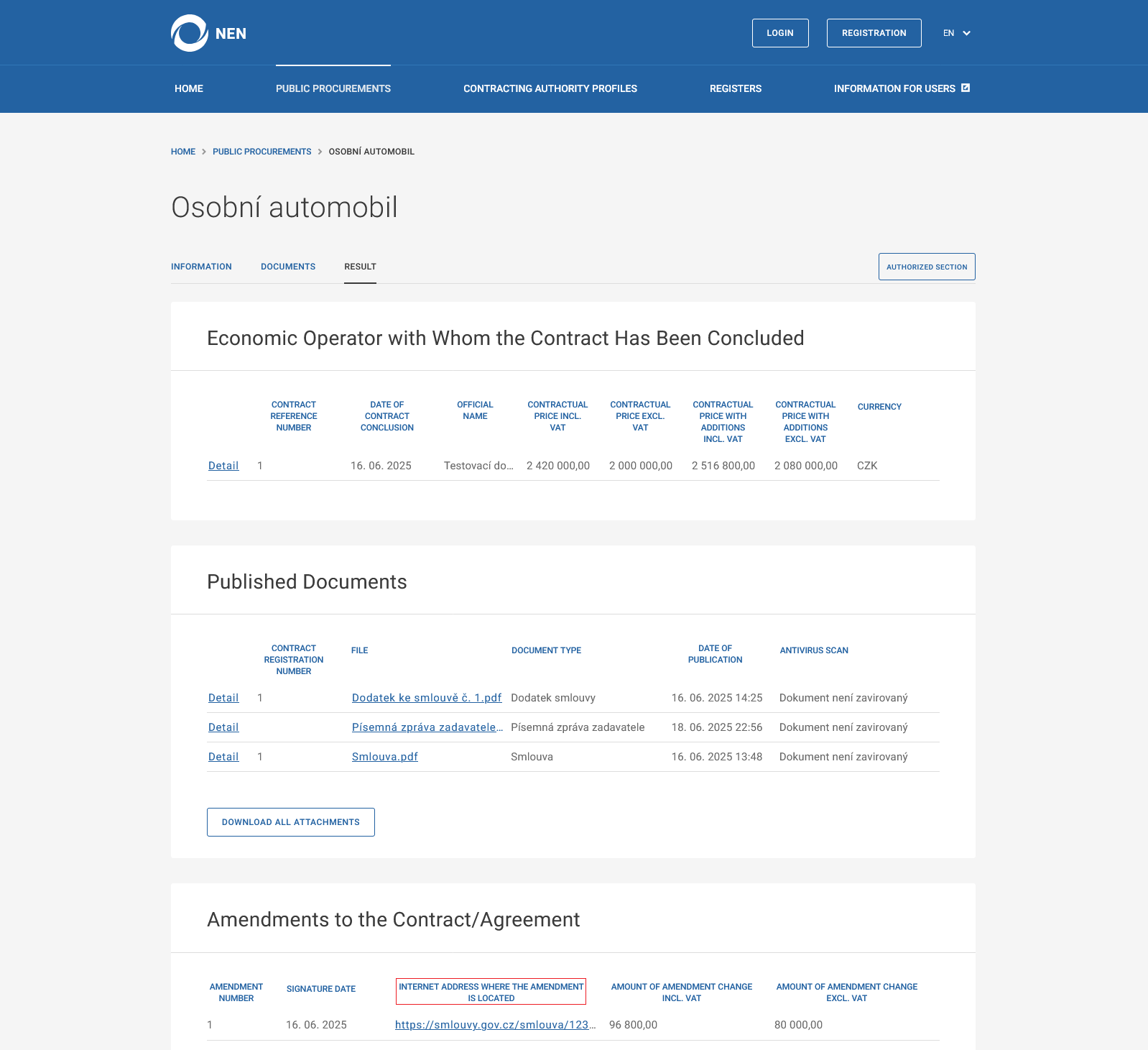This screenshot has height=1050, width=1148.
Task: Click Public Procurements breadcrumb link
Action: coord(261,152)
